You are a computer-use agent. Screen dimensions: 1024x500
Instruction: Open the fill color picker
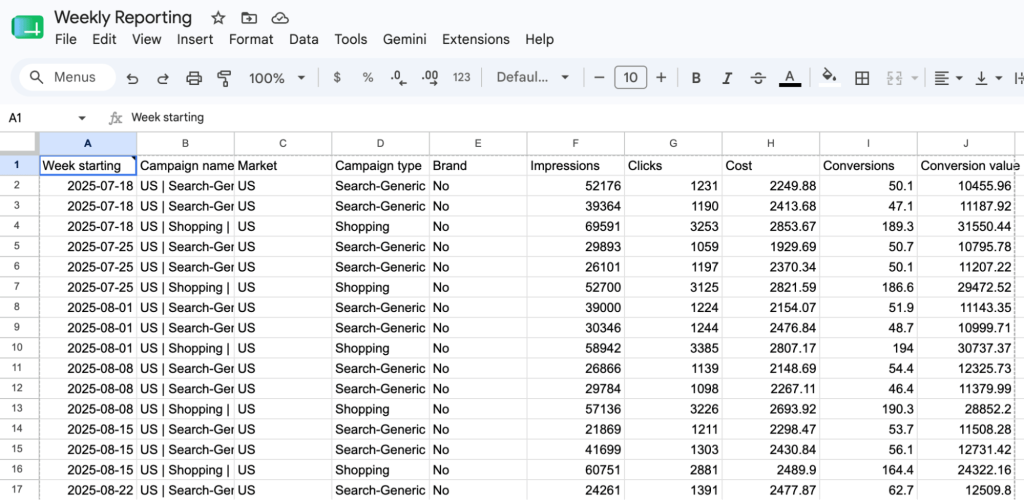829,78
